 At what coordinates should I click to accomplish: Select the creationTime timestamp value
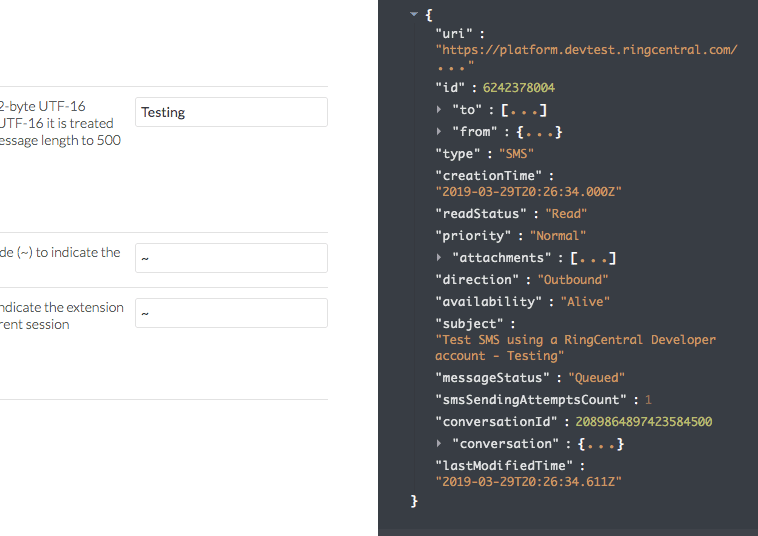[x=529, y=191]
